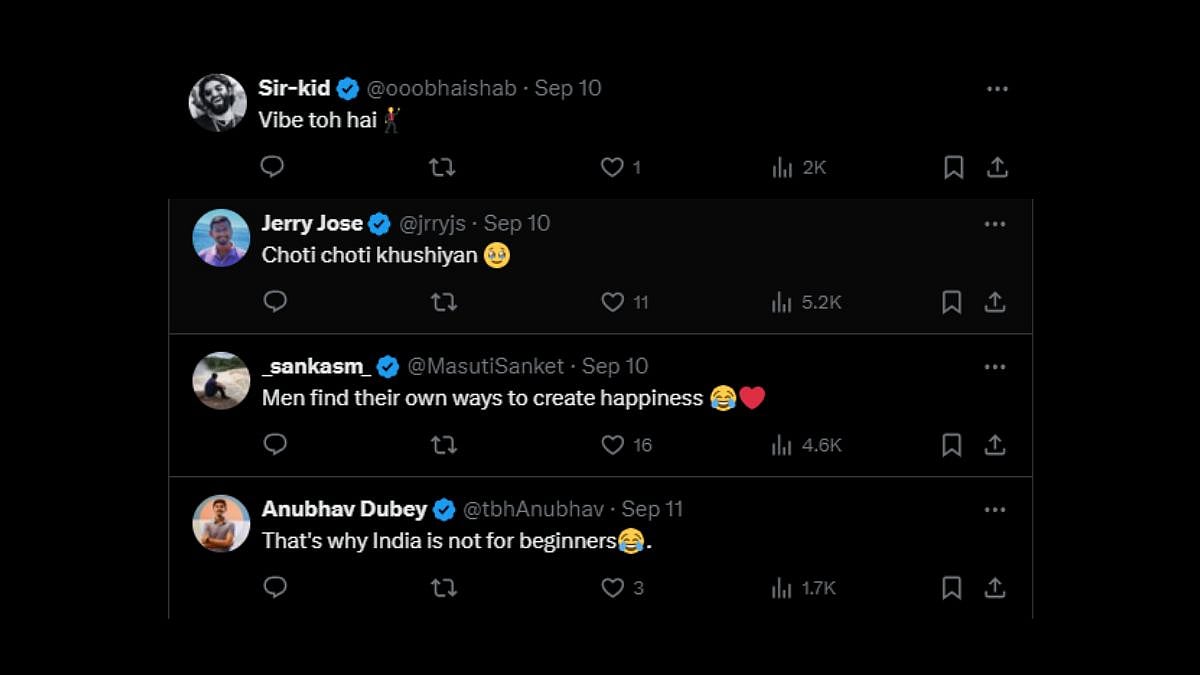Reply to Sir-kid's tweet

272,167
